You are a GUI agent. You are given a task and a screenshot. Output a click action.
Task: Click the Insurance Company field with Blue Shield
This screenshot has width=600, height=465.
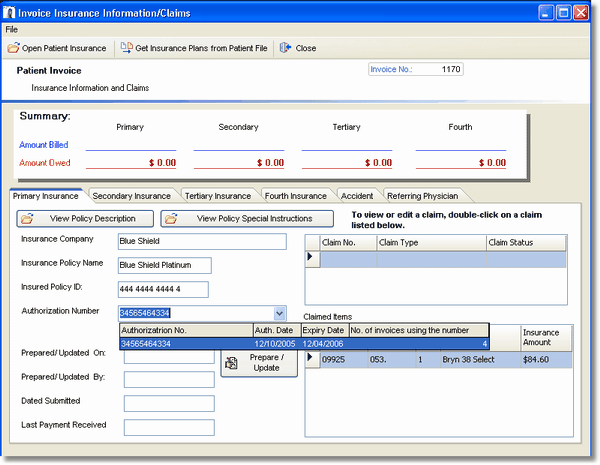coord(202,241)
